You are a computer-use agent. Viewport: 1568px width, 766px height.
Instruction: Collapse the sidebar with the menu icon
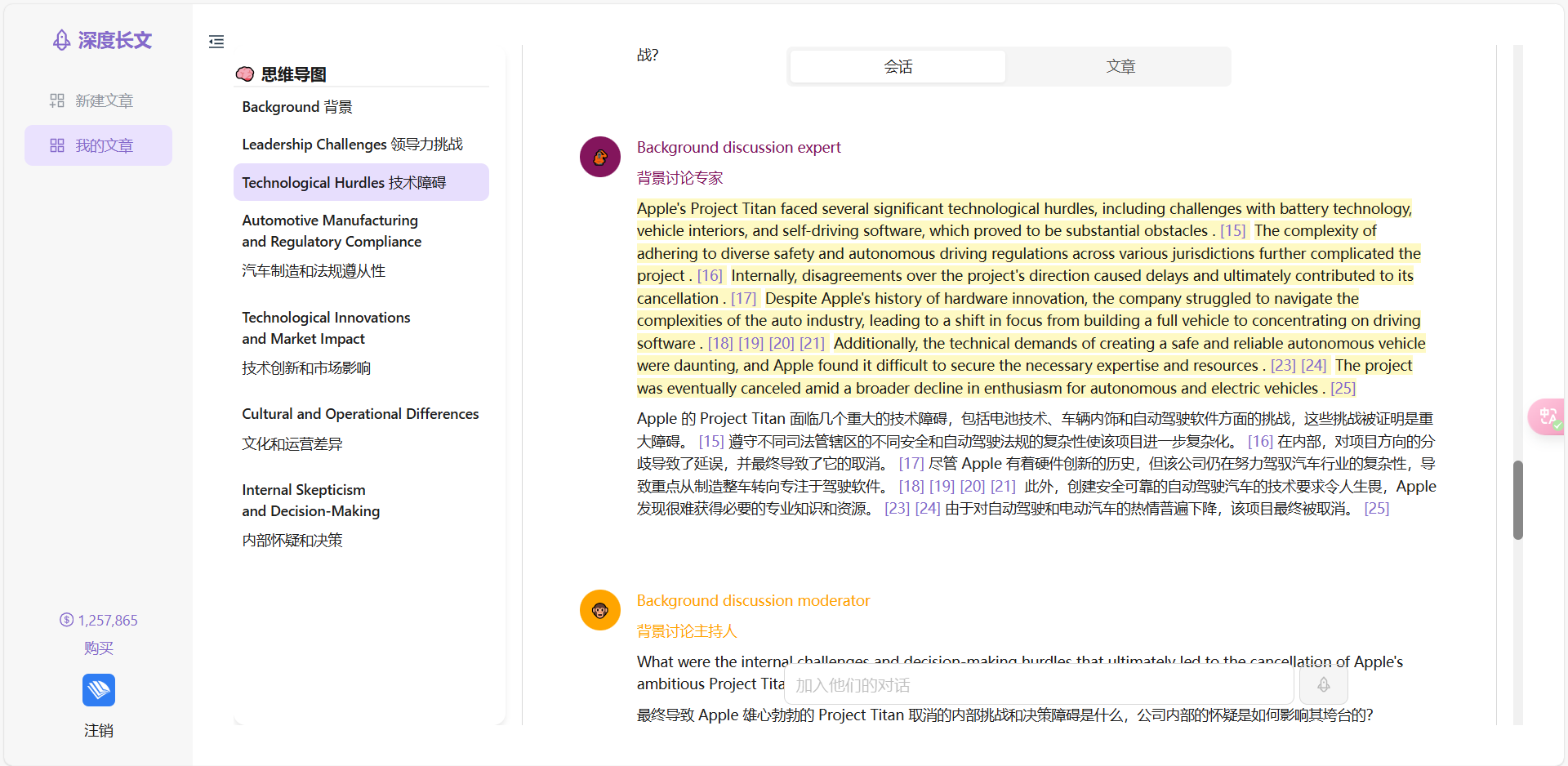click(216, 42)
